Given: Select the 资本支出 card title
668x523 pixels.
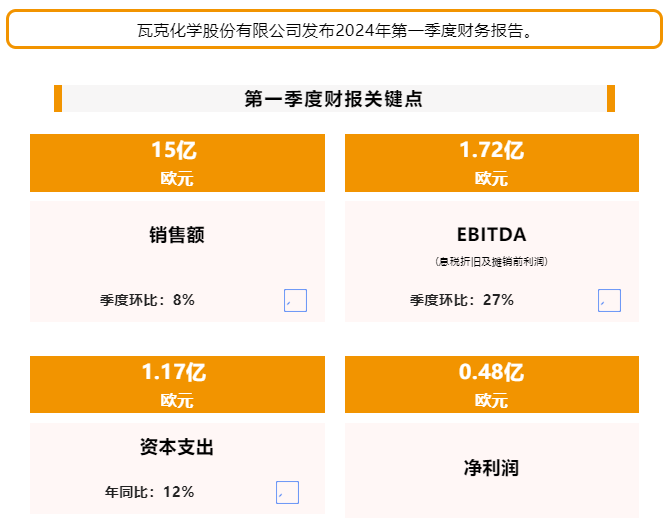Looking at the screenshot, I should (x=177, y=447).
